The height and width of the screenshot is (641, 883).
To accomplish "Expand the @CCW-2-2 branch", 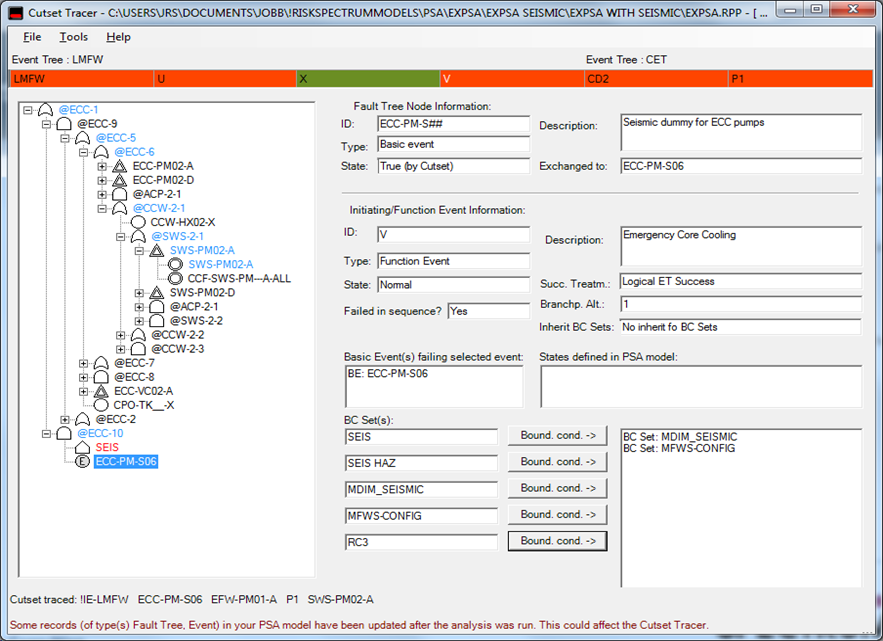I will (x=121, y=335).
